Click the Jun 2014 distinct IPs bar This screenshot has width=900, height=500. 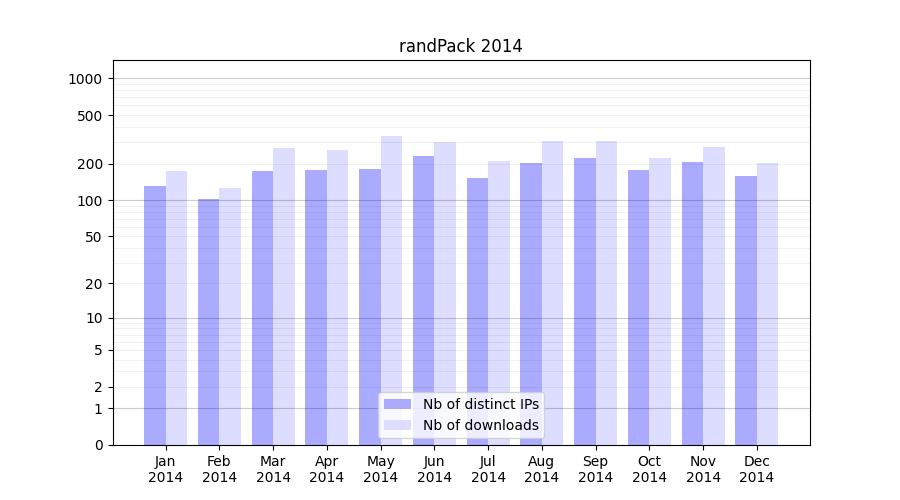[x=424, y=300]
